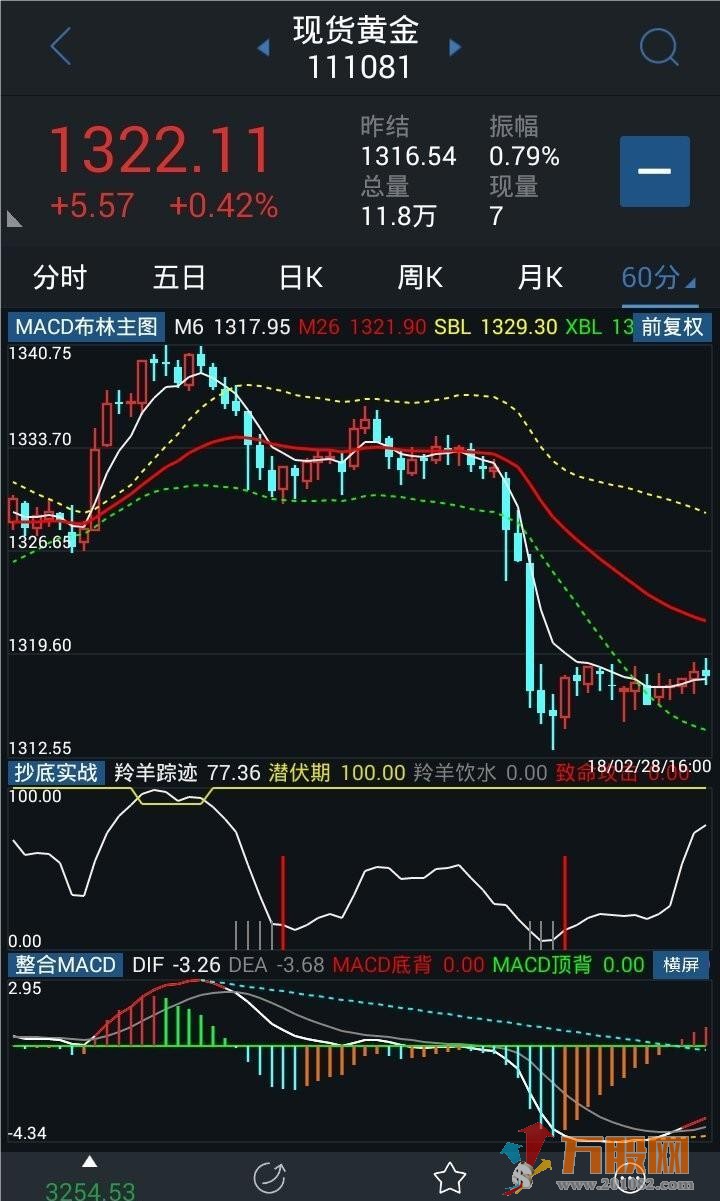
Task: Go back with the left chevron
Action: [61, 46]
